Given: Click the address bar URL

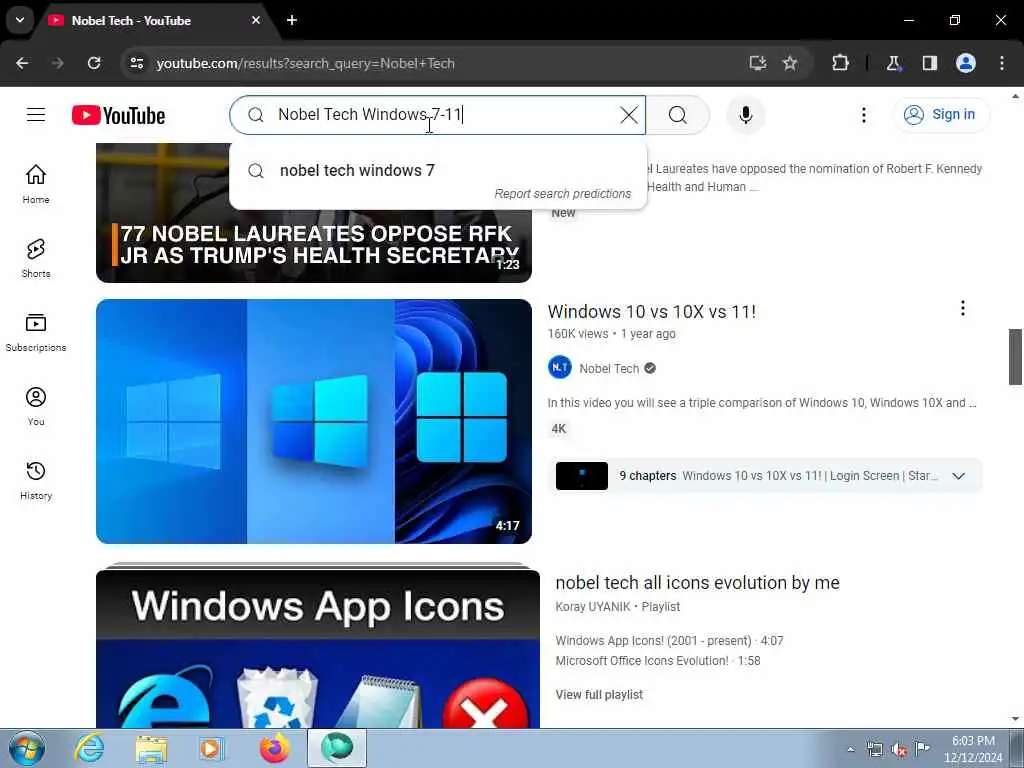Looking at the screenshot, I should pos(305,63).
